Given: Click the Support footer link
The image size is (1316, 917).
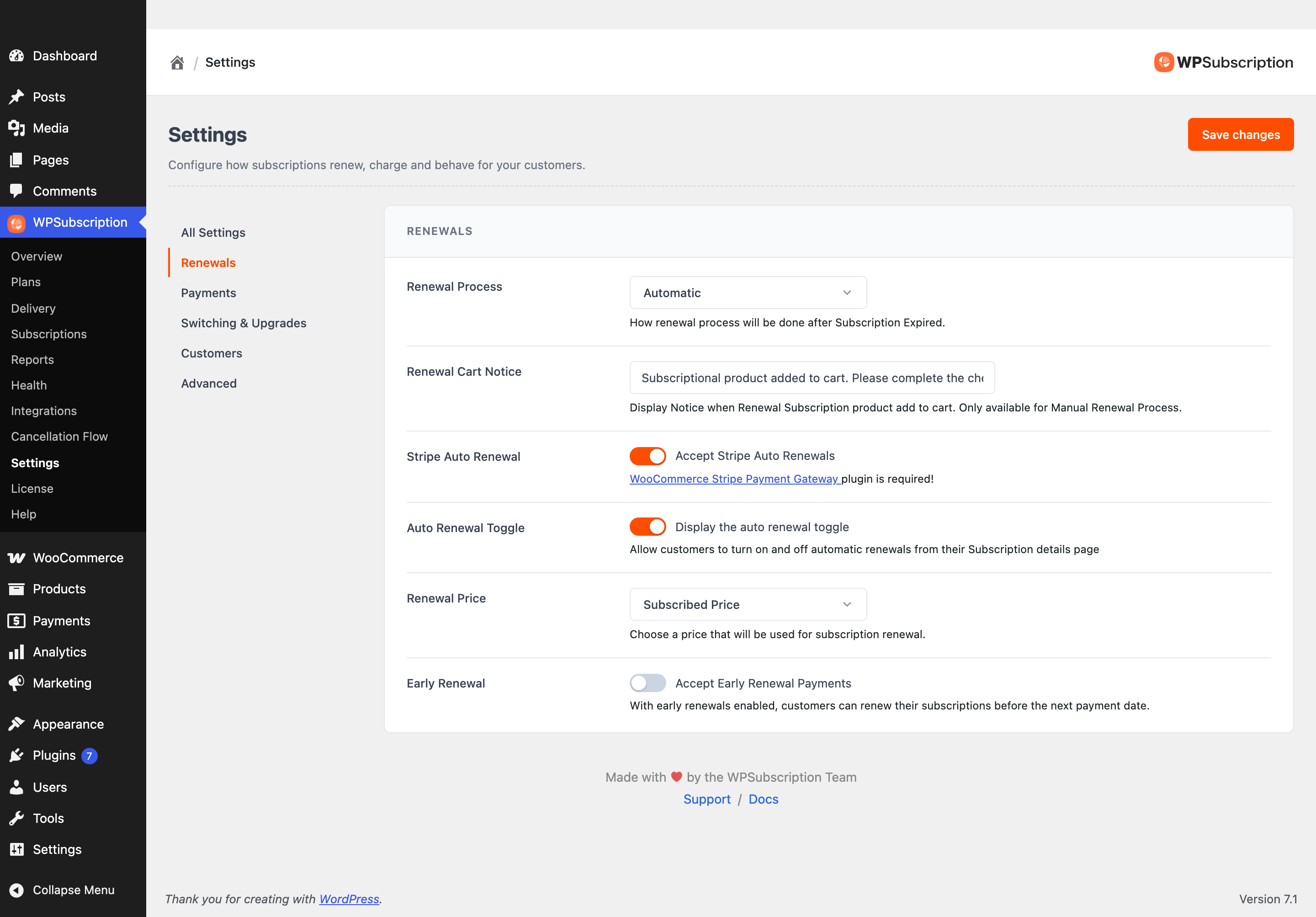Looking at the screenshot, I should click(707, 799).
